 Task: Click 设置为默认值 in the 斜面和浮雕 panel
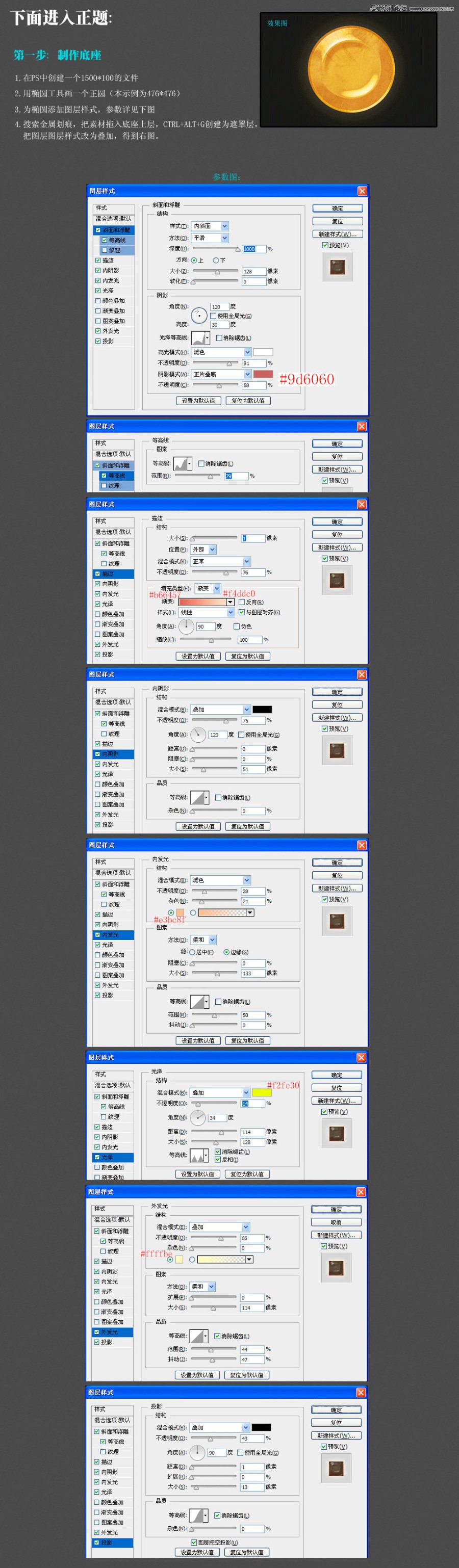tap(198, 401)
